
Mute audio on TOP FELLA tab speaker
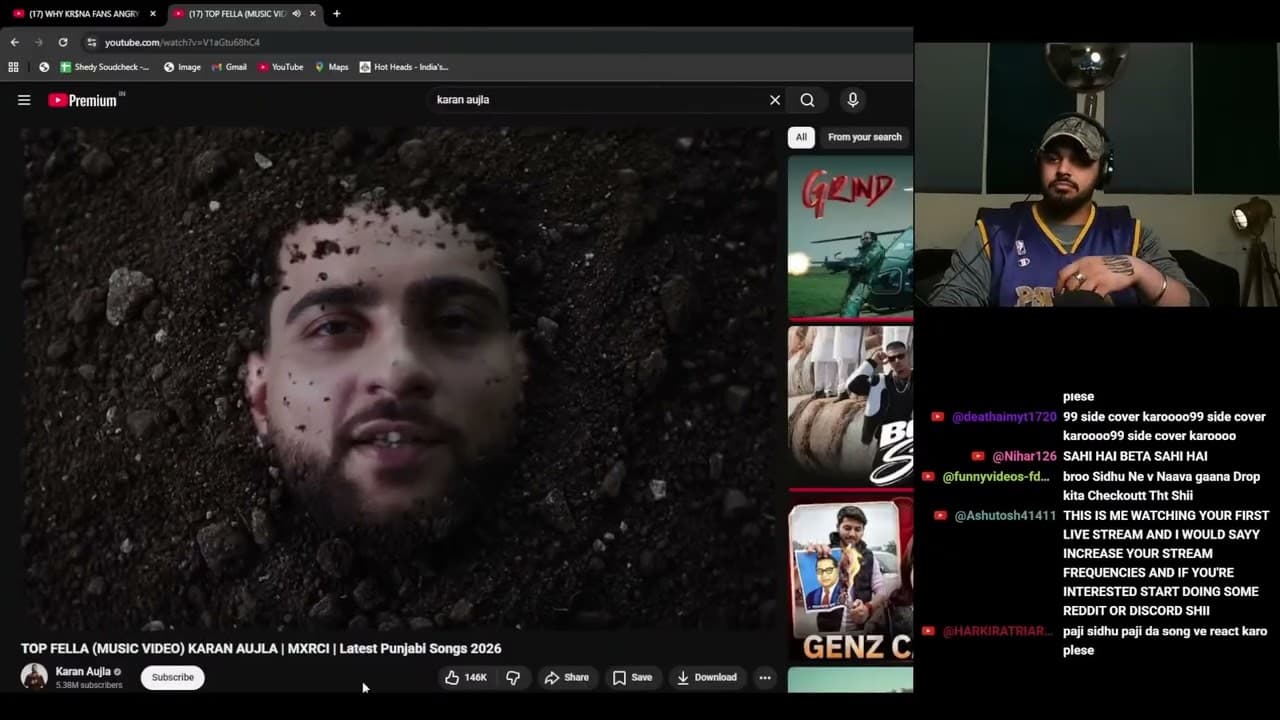[296, 14]
